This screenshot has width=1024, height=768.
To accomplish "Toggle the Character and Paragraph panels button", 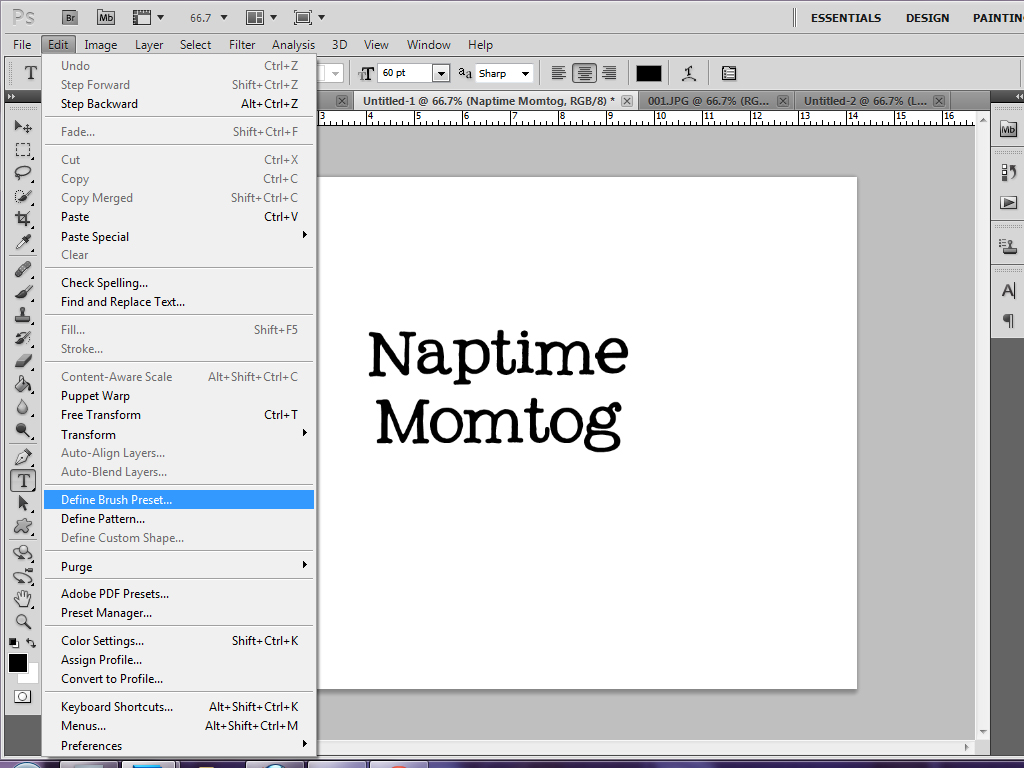I will pyautogui.click(x=729, y=73).
